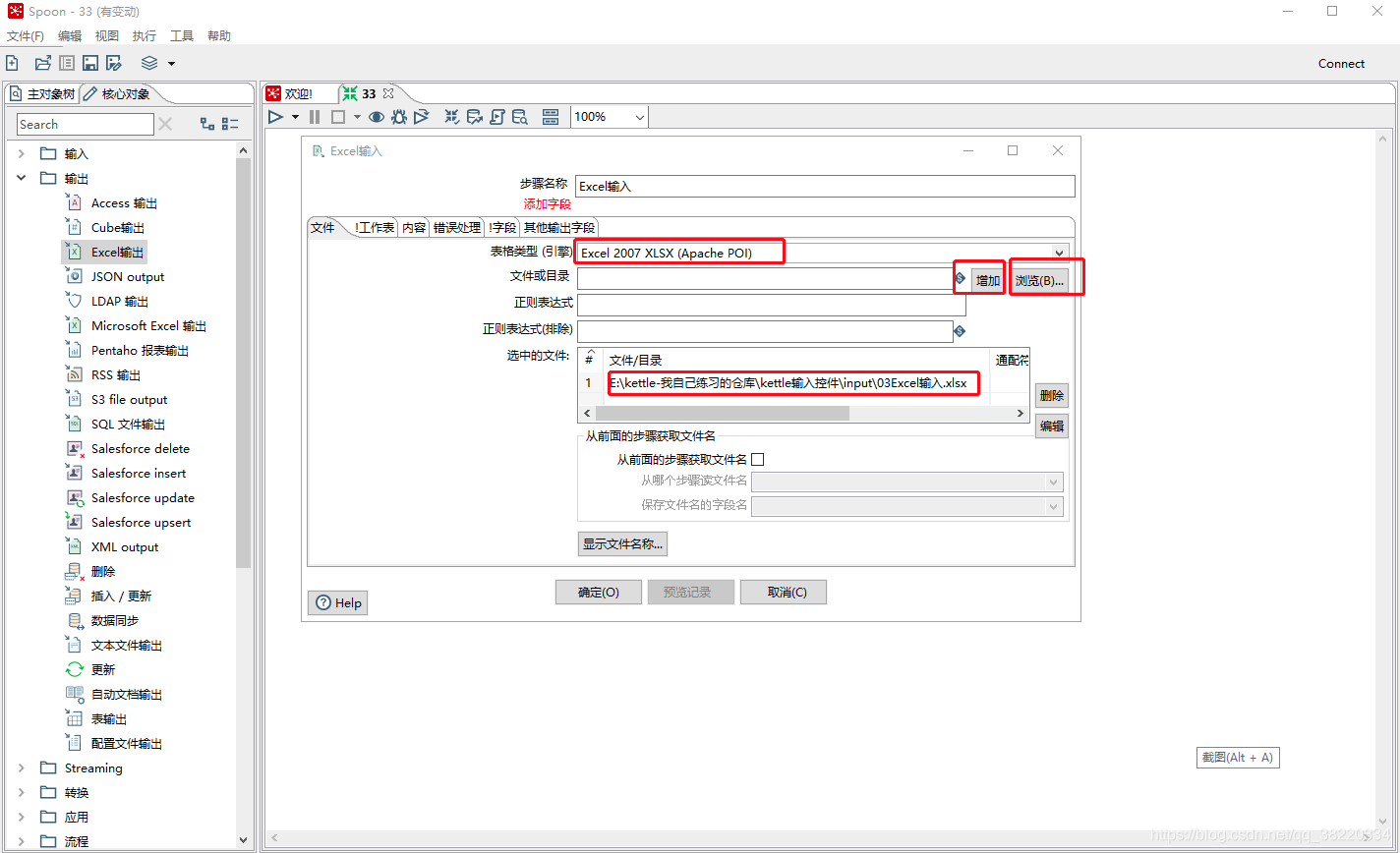
Task: Pause the transformation
Action: click(315, 117)
